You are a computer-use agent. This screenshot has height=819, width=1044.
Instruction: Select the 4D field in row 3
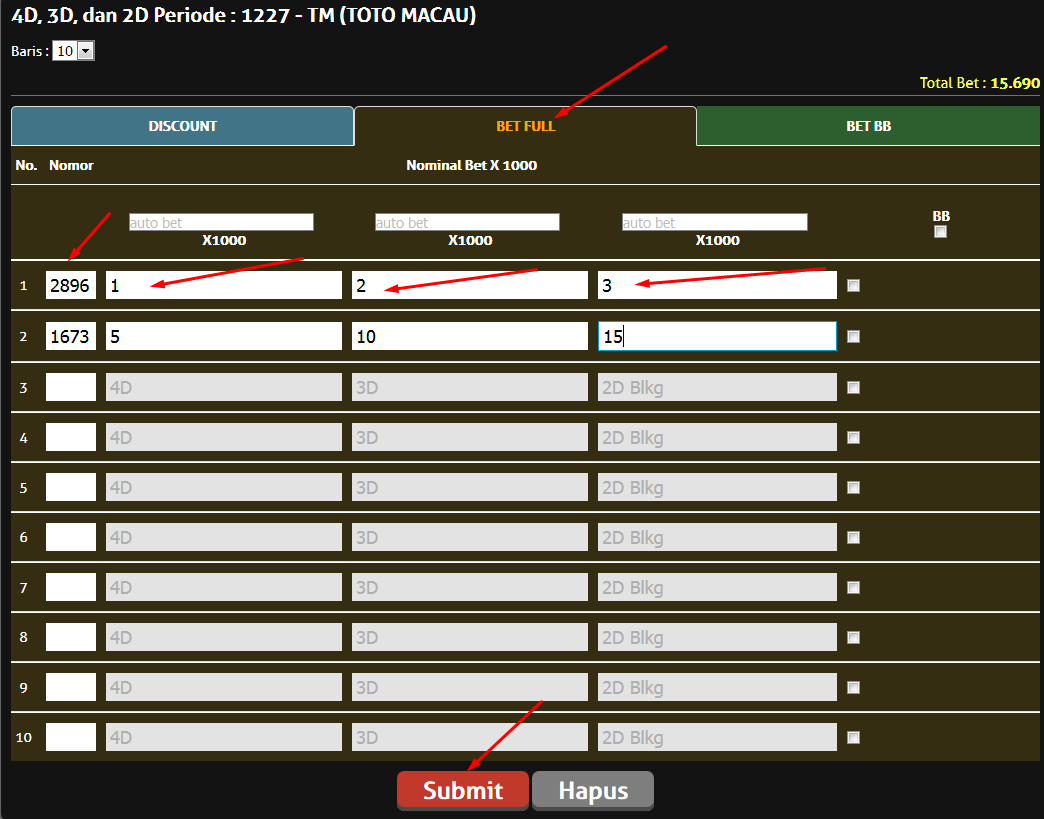coord(224,387)
